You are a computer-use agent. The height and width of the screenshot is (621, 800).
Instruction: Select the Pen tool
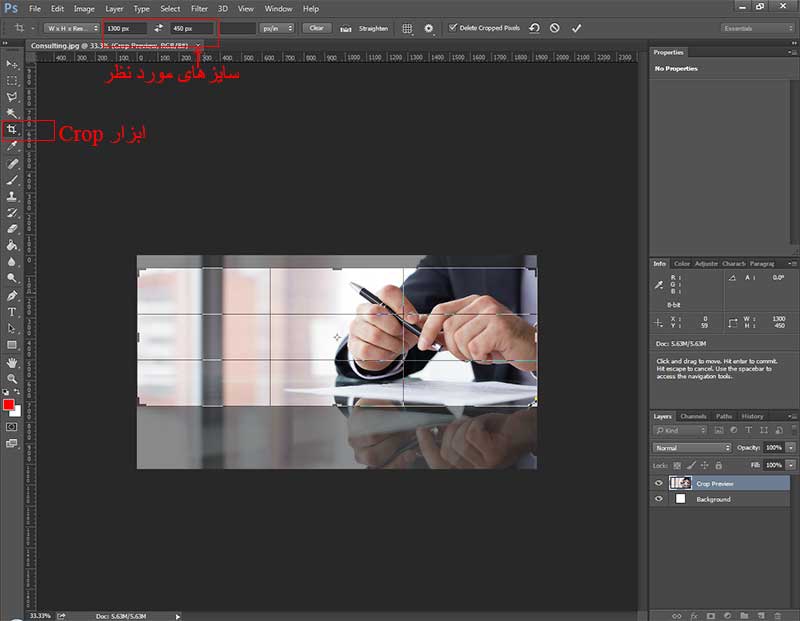coord(12,295)
